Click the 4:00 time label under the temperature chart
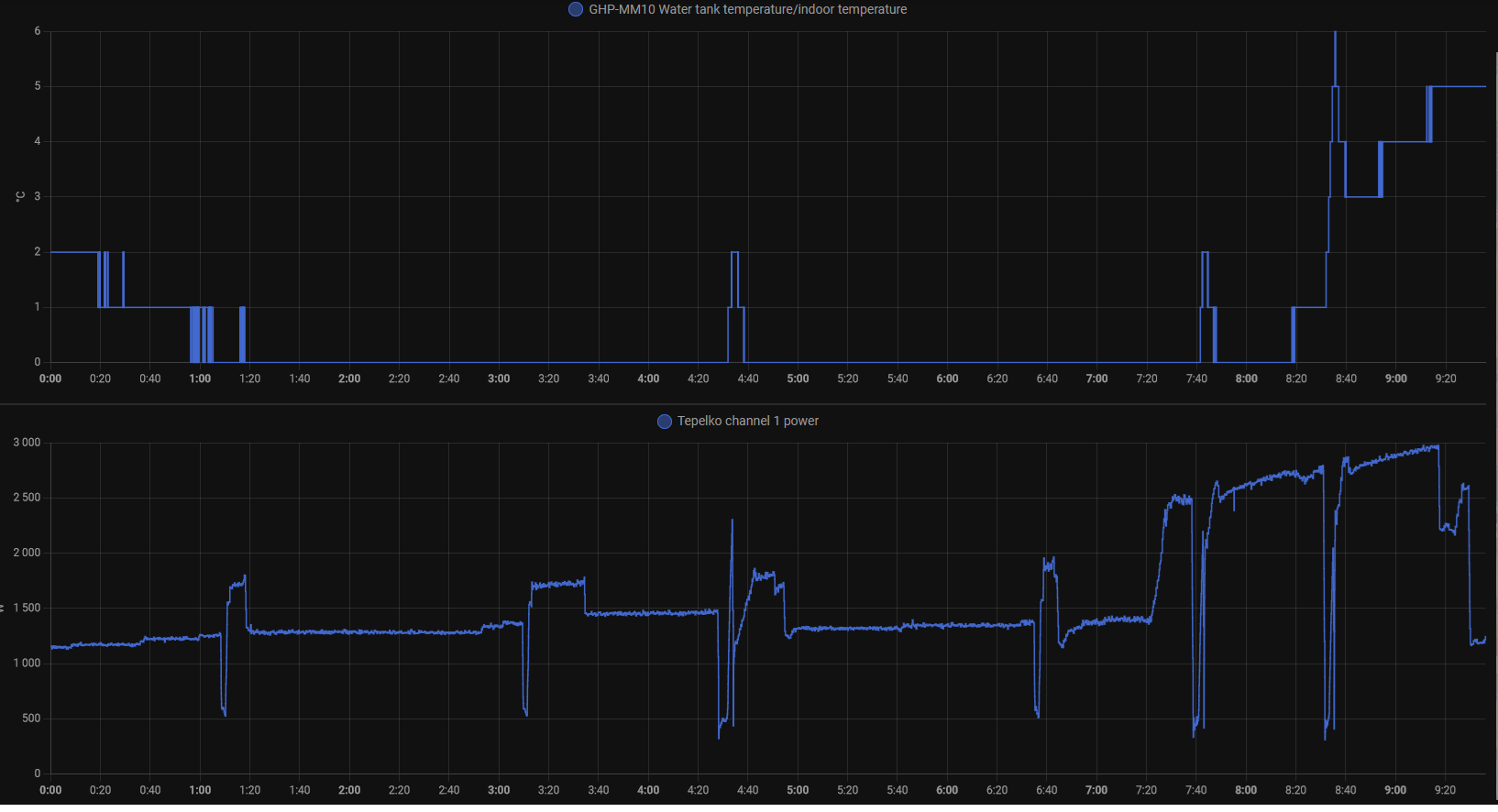This screenshot has height=812, width=1498. pos(648,379)
